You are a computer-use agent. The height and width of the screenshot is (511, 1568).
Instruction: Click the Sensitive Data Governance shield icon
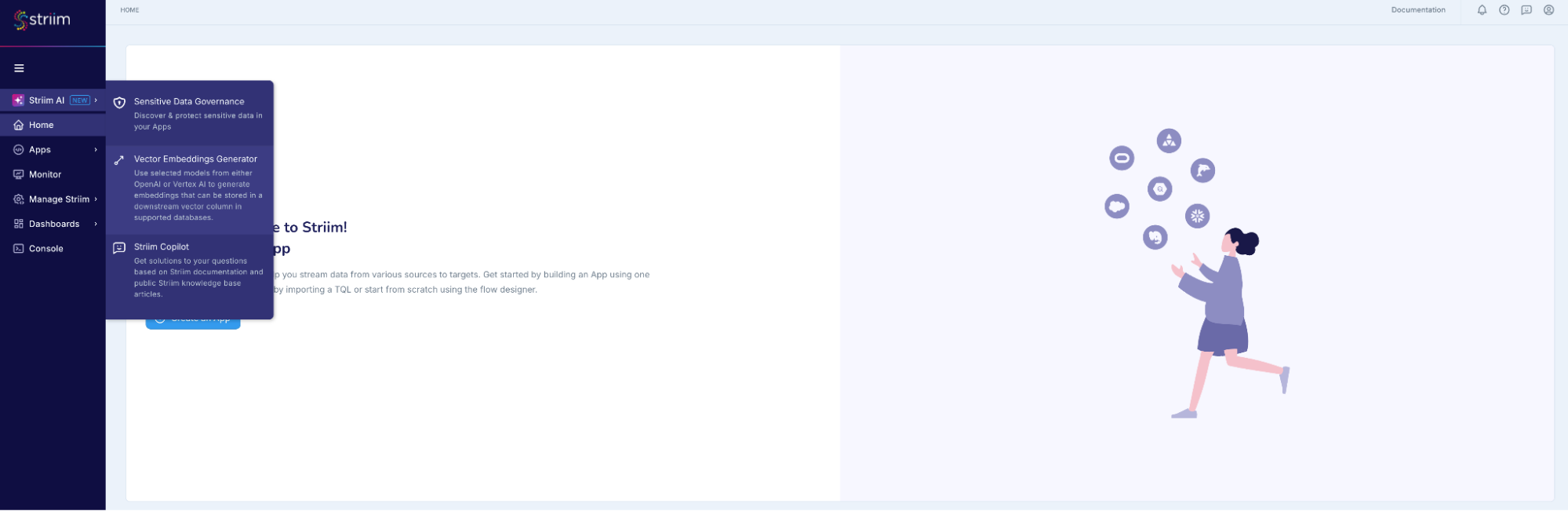click(x=119, y=103)
